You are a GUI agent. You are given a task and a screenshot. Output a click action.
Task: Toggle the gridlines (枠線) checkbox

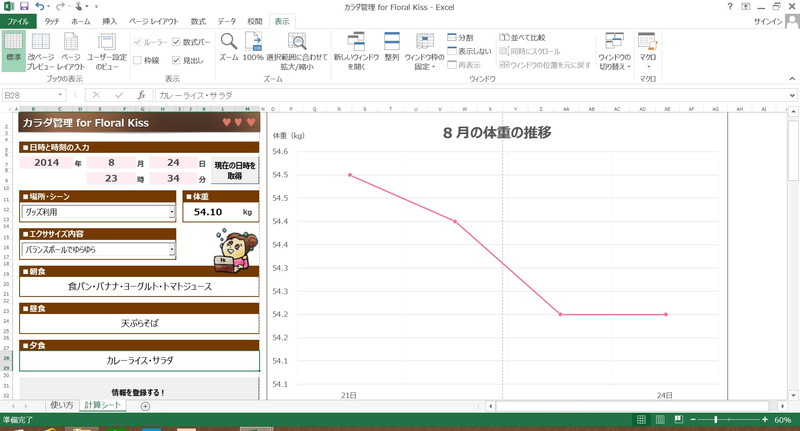pos(138,61)
